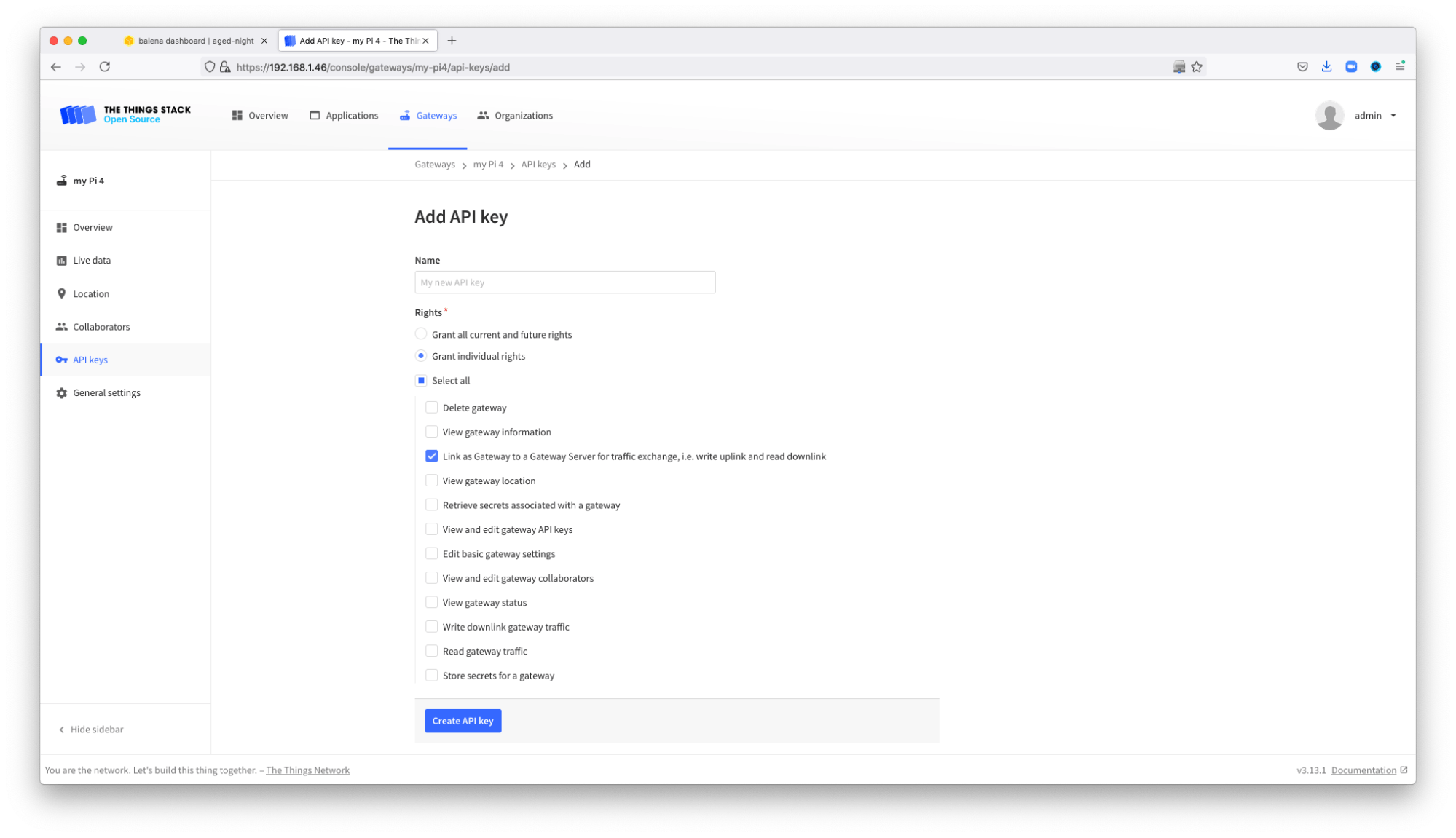Viewport: 1456px width, 838px height.
Task: Switch to balena dashboard browser tab
Action: [x=195, y=41]
